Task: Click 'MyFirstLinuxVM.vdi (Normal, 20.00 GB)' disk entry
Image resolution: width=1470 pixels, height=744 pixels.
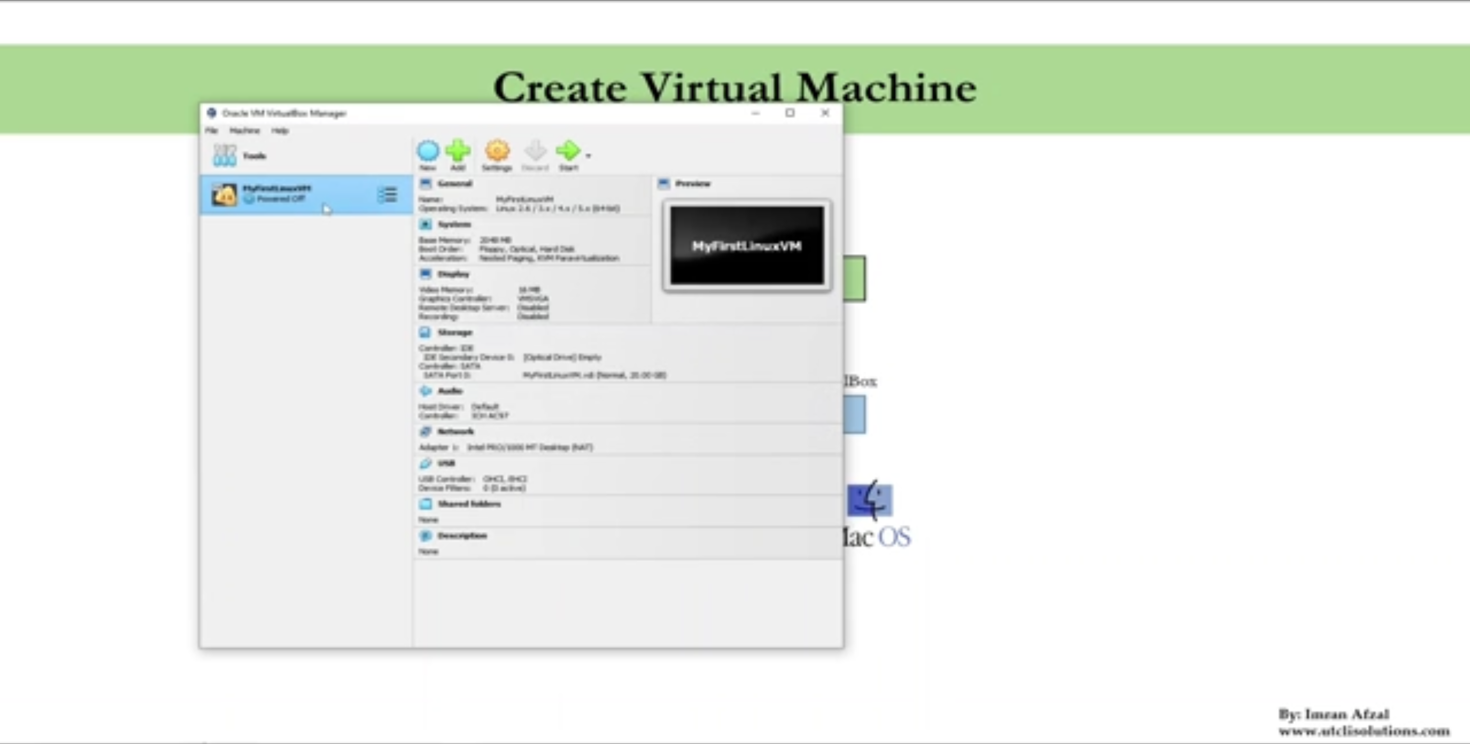Action: click(x=595, y=376)
